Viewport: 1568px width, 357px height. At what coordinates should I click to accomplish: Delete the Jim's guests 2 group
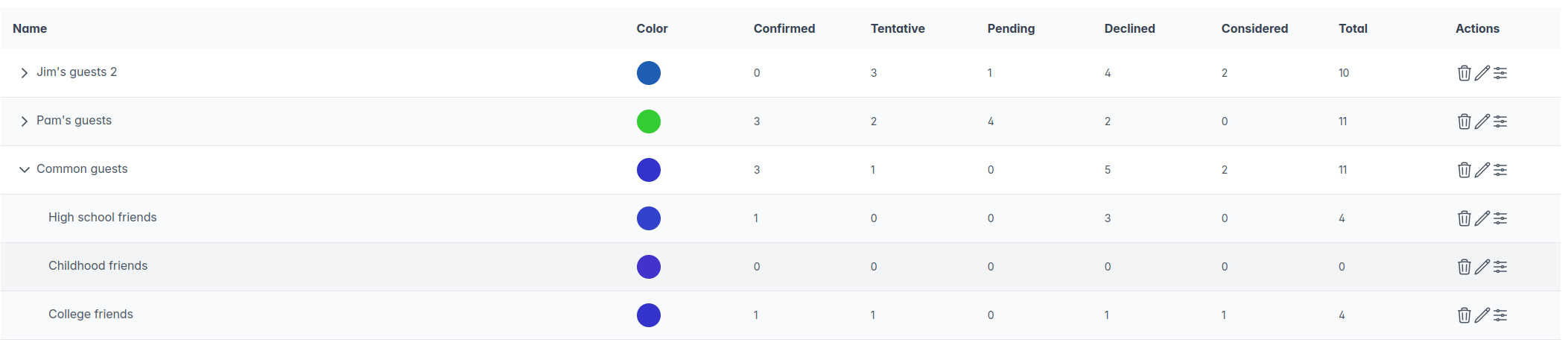1464,73
